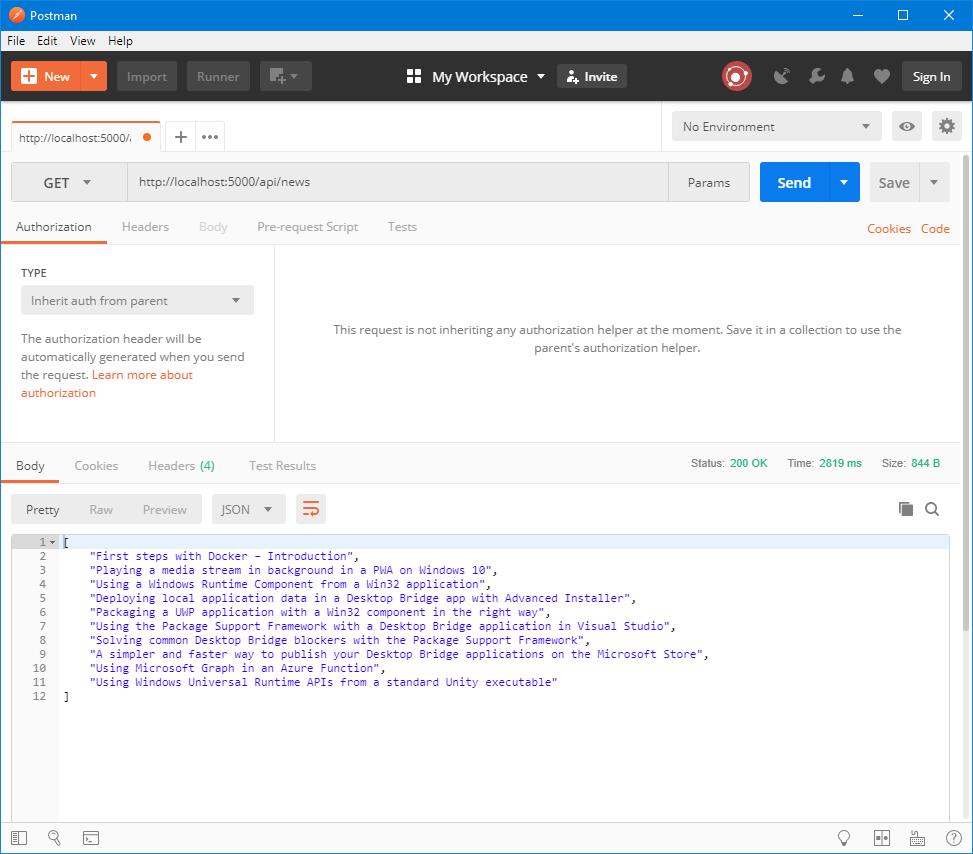Image resolution: width=973 pixels, height=854 pixels.
Task: Expand the Save options arrow
Action: (x=934, y=182)
